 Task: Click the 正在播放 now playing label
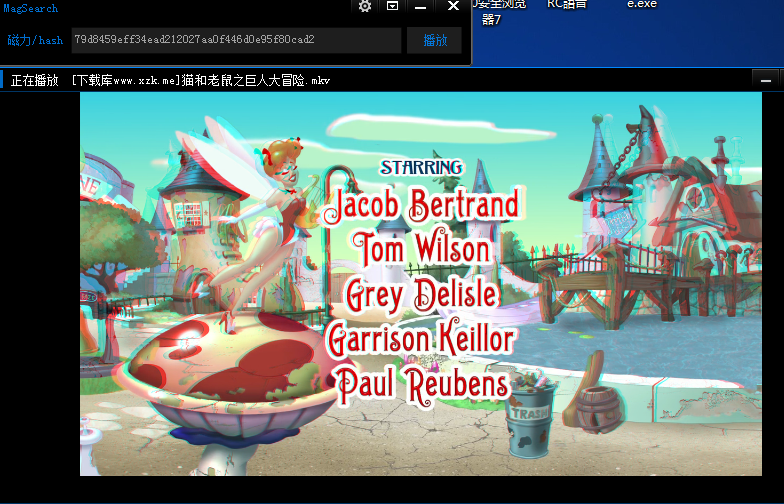click(34, 80)
